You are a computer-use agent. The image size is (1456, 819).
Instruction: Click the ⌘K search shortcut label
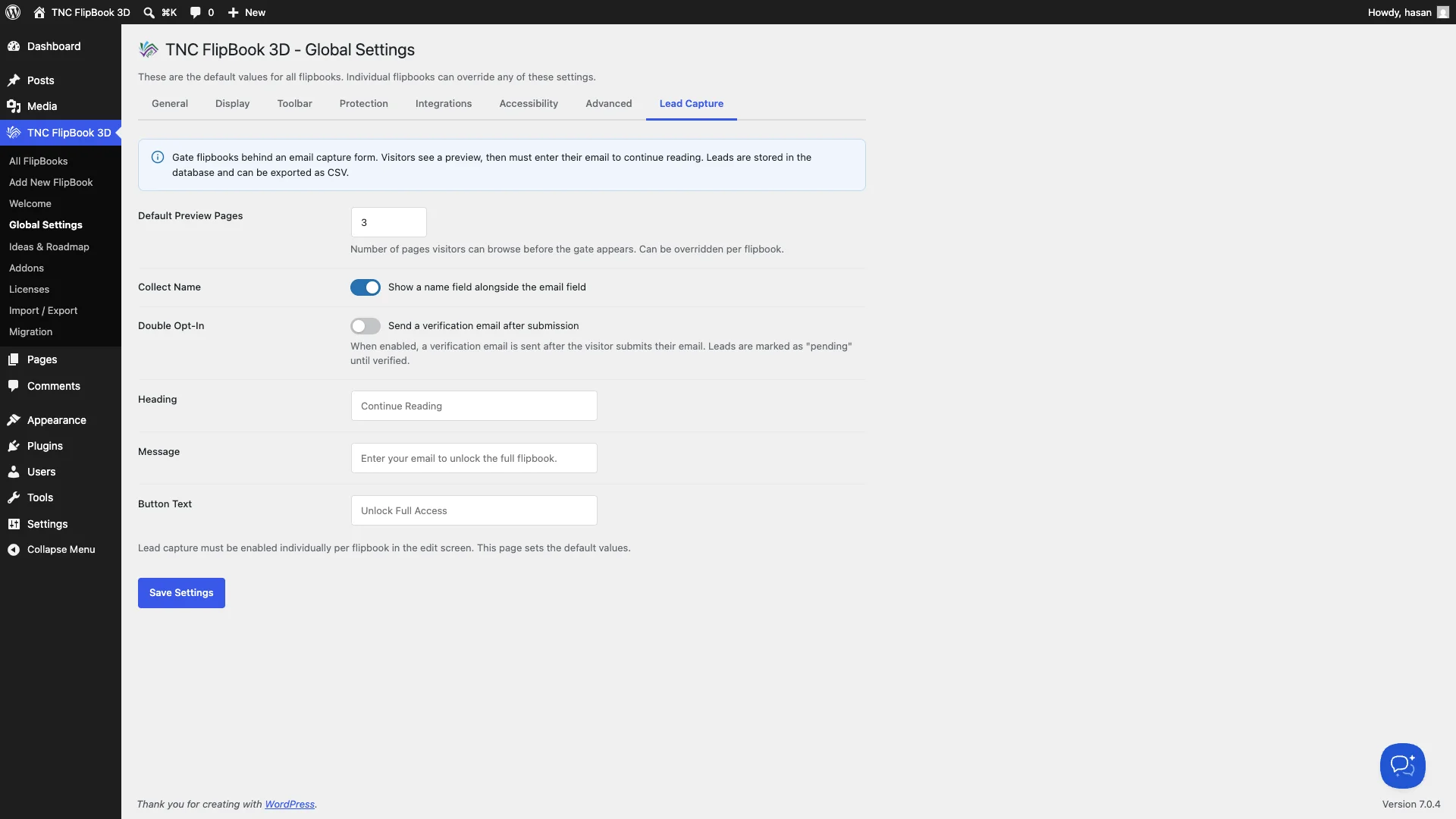pos(169,12)
